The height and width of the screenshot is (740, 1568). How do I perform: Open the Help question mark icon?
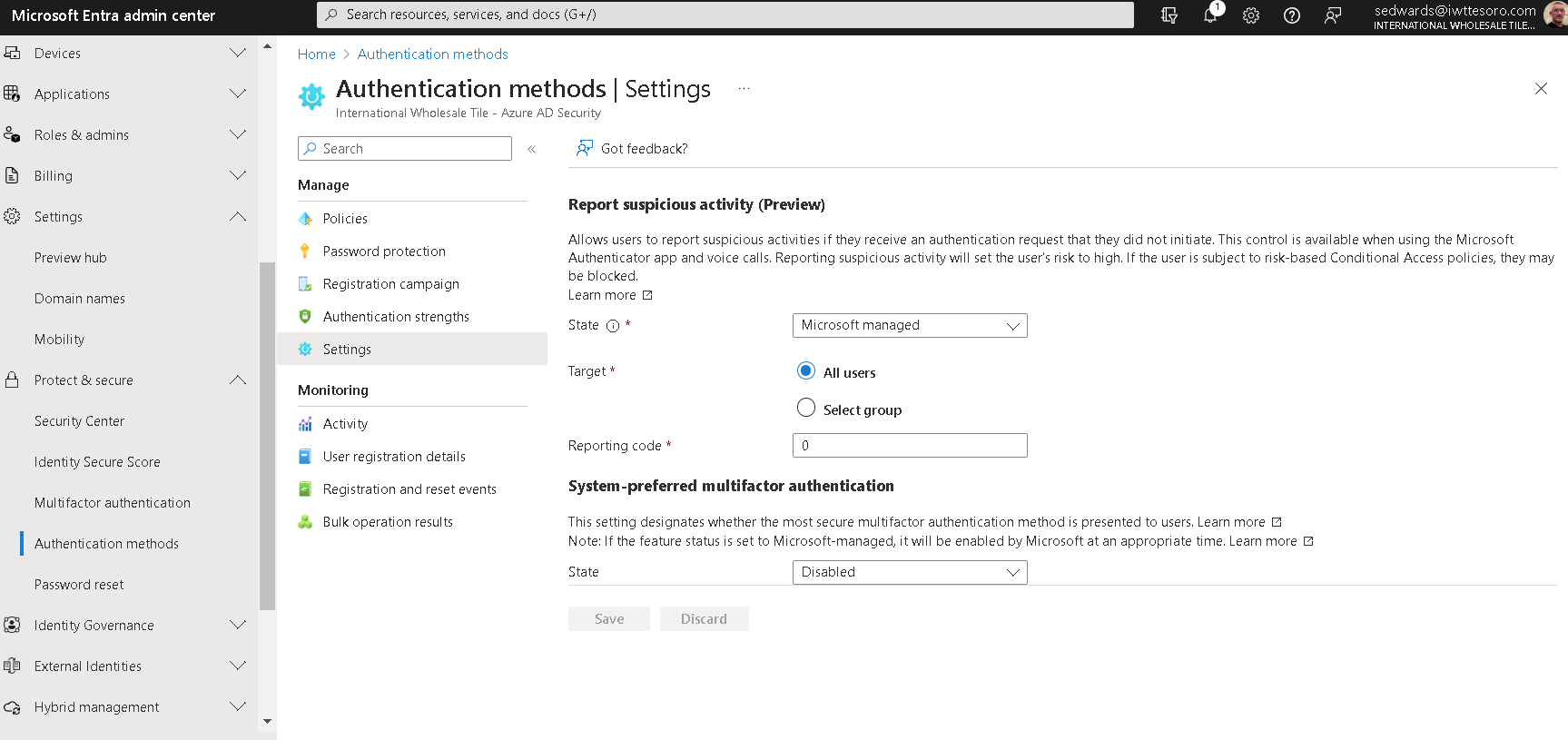point(1292,15)
